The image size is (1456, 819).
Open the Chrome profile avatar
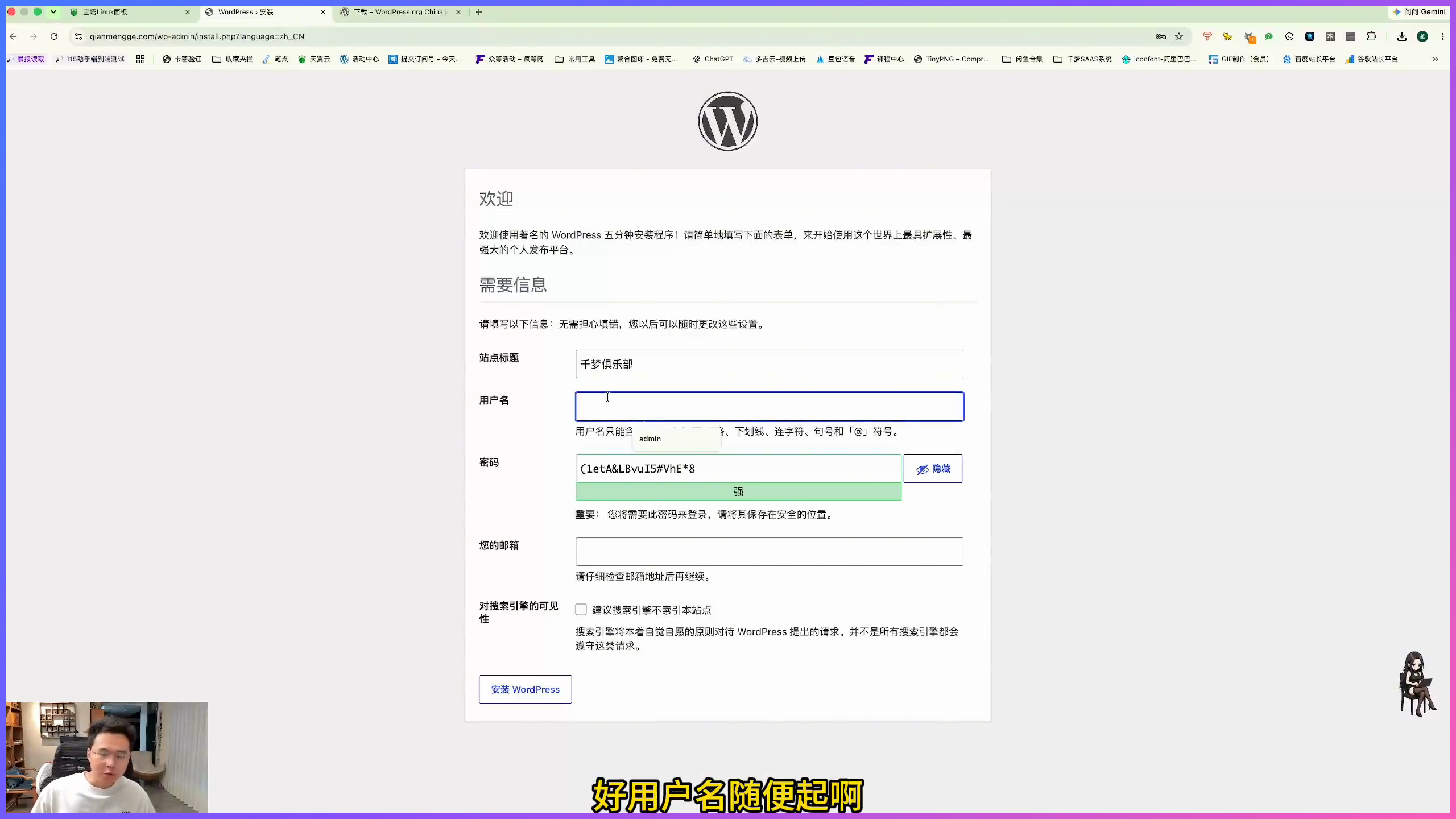pos(1422,36)
